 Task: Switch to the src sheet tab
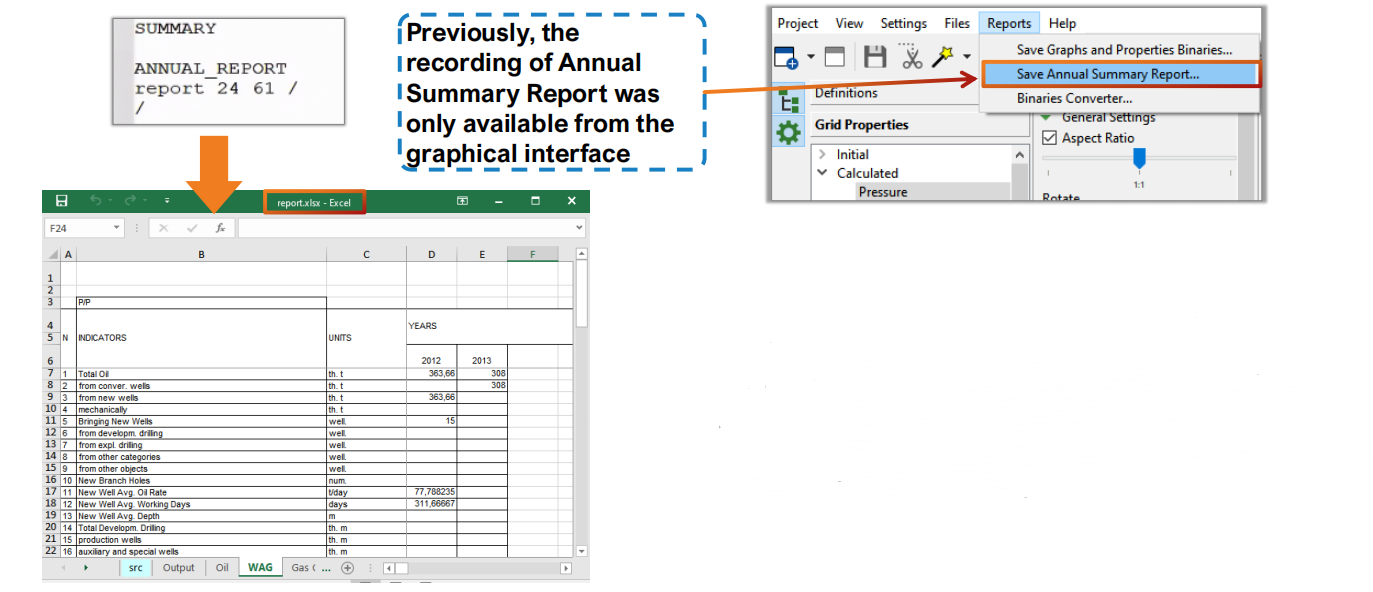pyautogui.click(x=135, y=568)
